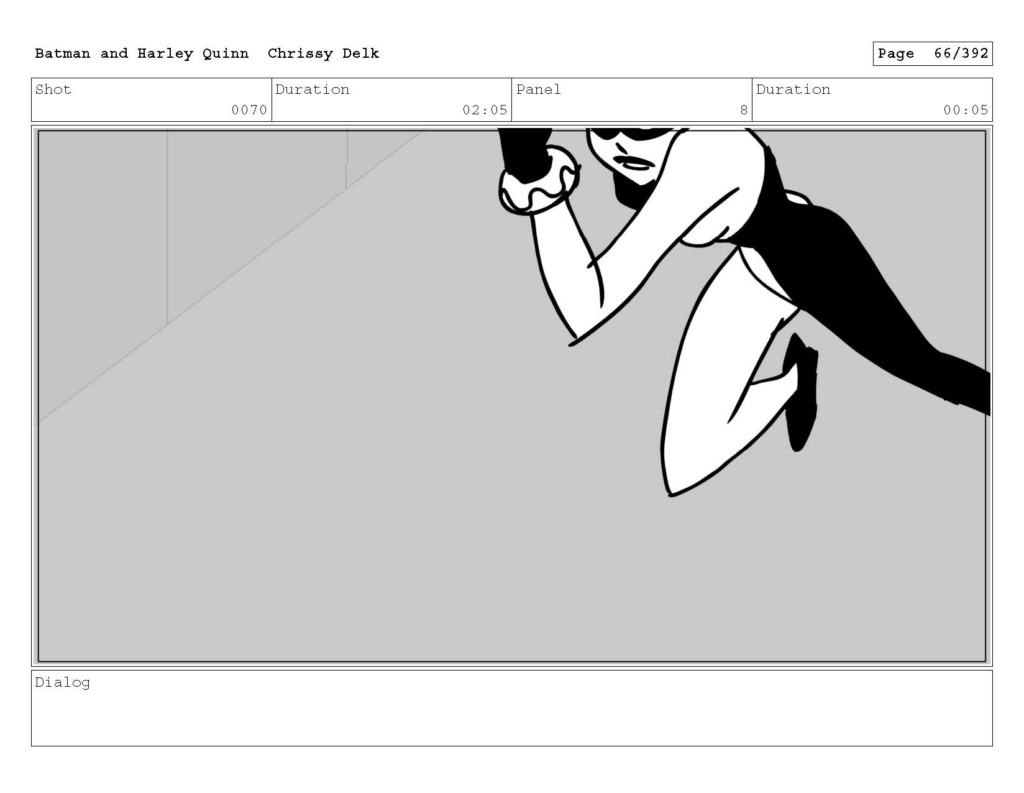This screenshot has width=1024, height=793.
Task: Click the 'Panel' label
Action: (538, 89)
